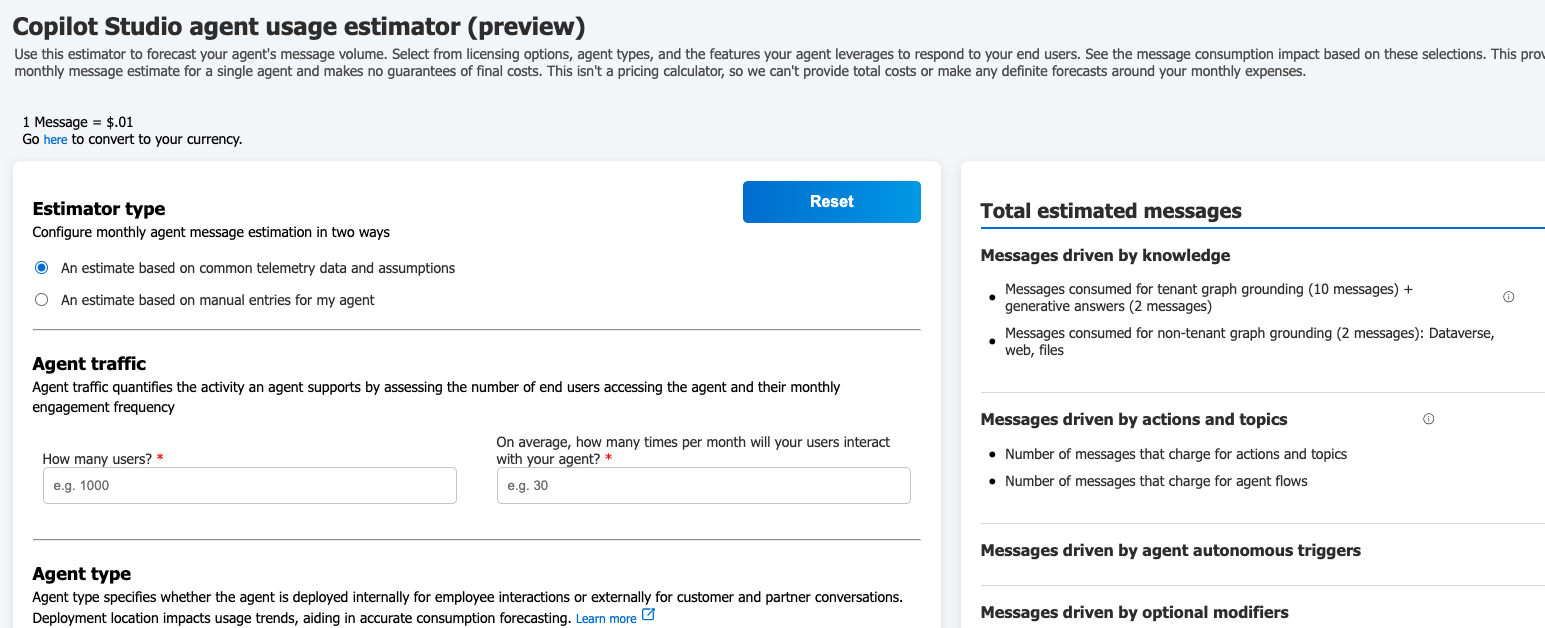Click 'Number of messages that charge for agent flows'
This screenshot has height=628, width=1545.
tap(1156, 481)
